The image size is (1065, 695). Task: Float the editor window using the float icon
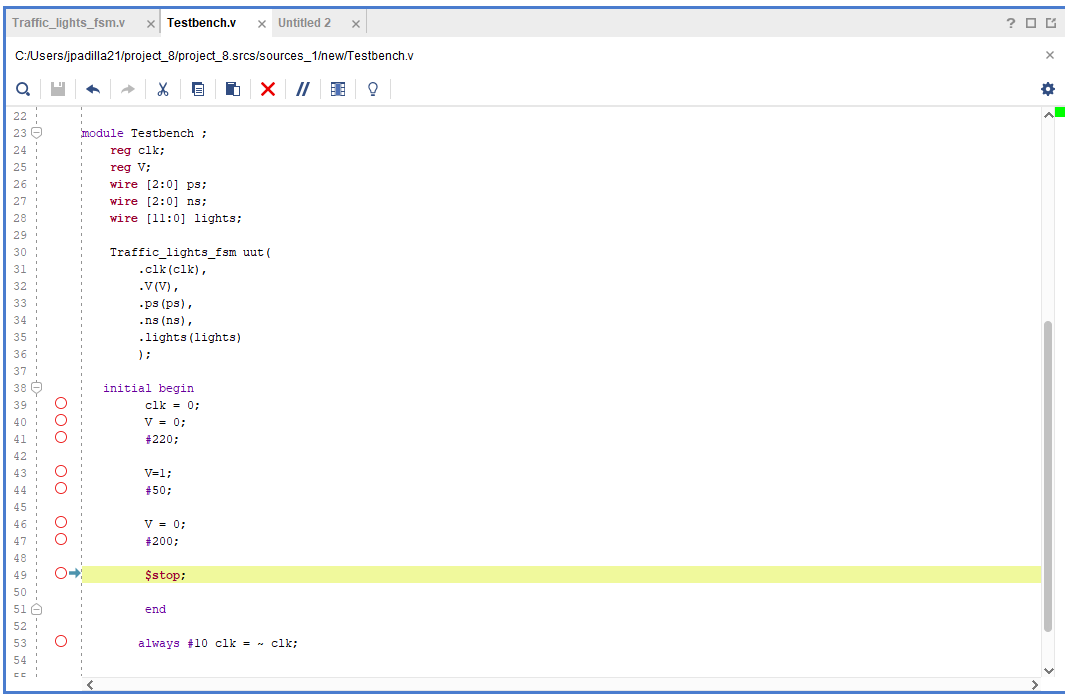pyautogui.click(x=1051, y=21)
